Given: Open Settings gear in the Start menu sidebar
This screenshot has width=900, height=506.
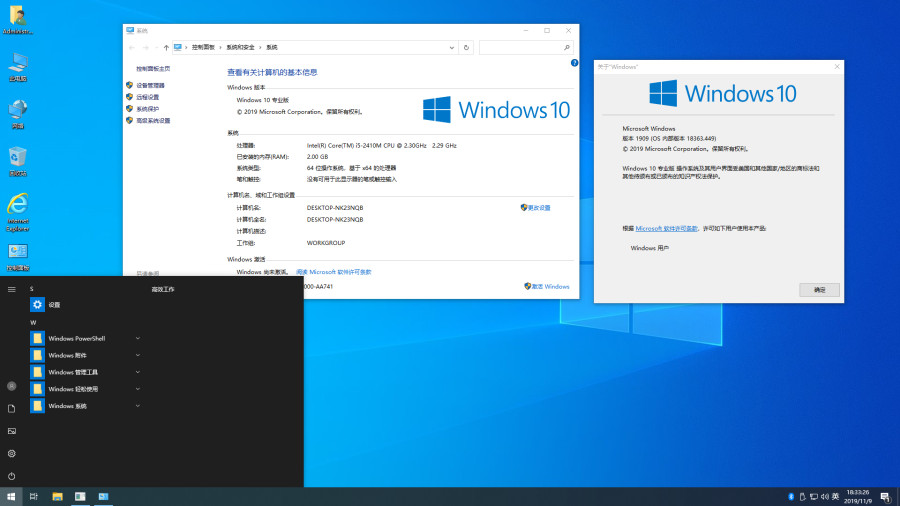Looking at the screenshot, I should point(11,453).
